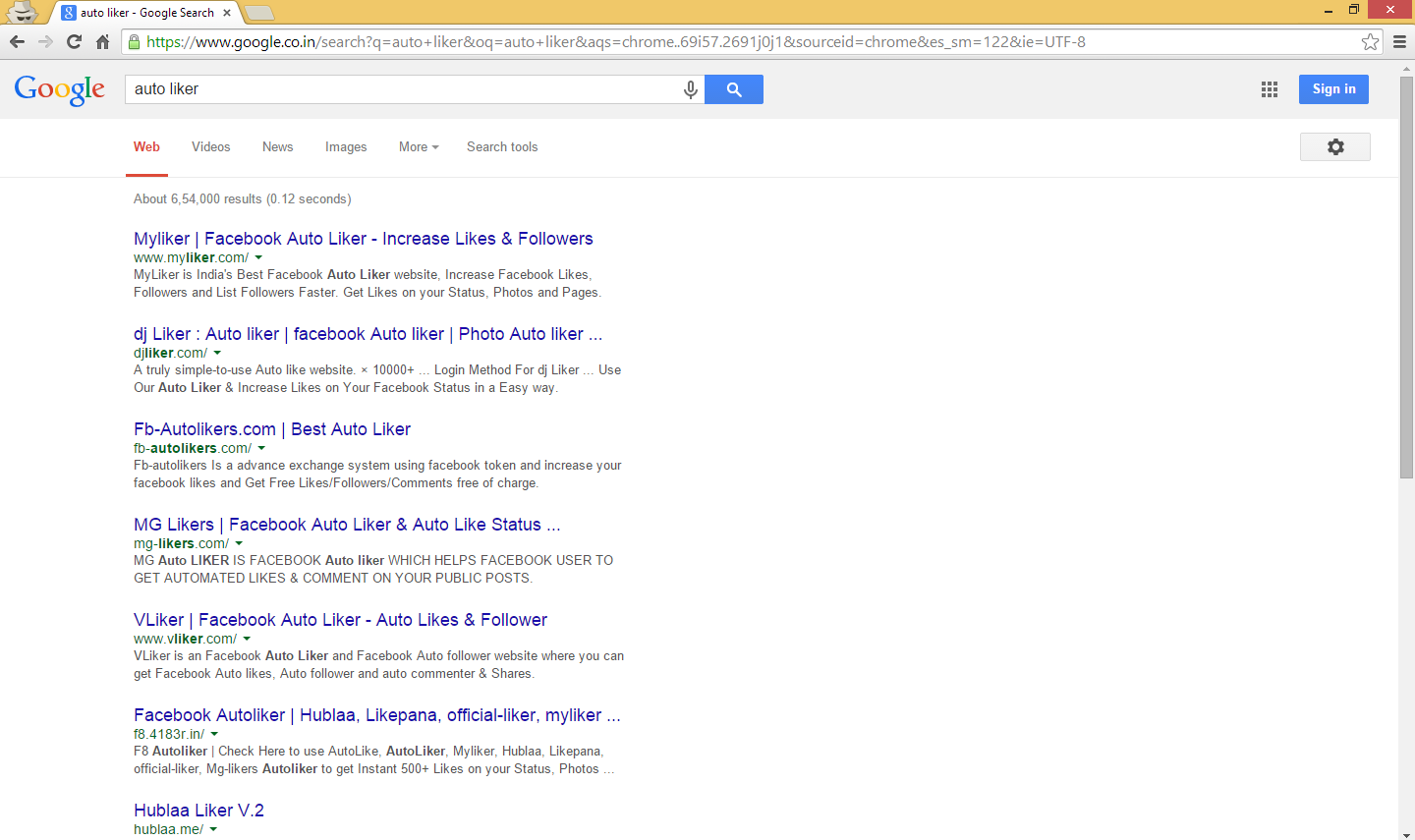Select the auto liker Google Search tab
The height and width of the screenshot is (840, 1415).
click(x=145, y=13)
